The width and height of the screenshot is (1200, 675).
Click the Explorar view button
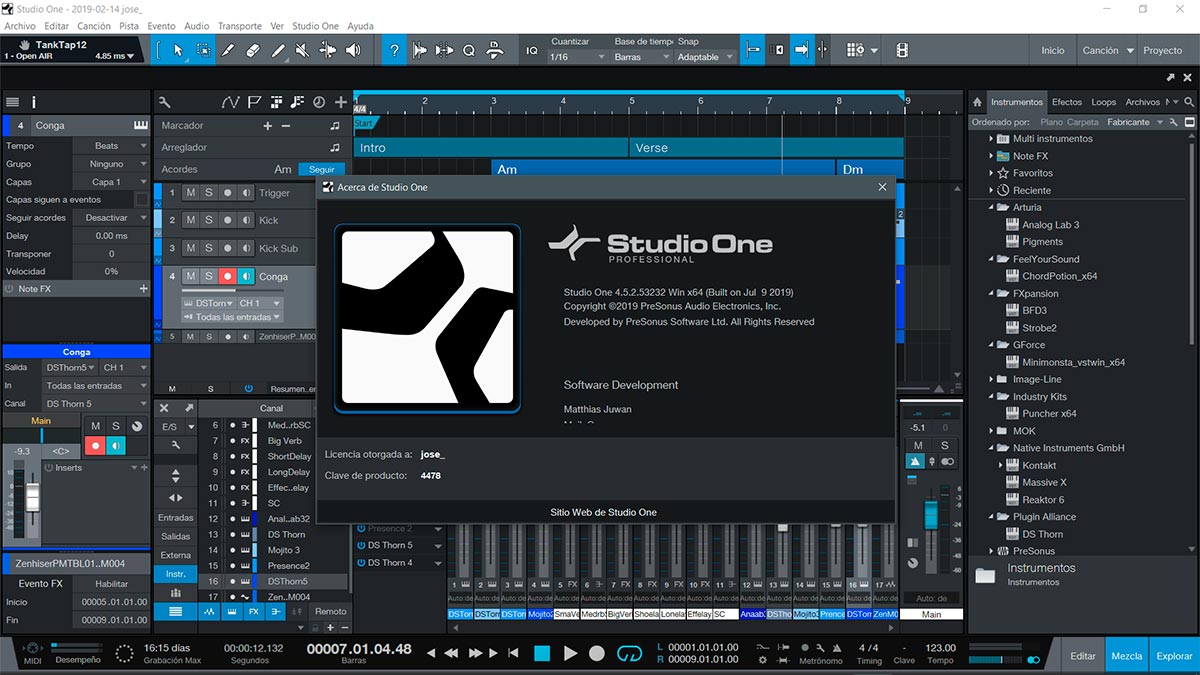tap(1174, 656)
